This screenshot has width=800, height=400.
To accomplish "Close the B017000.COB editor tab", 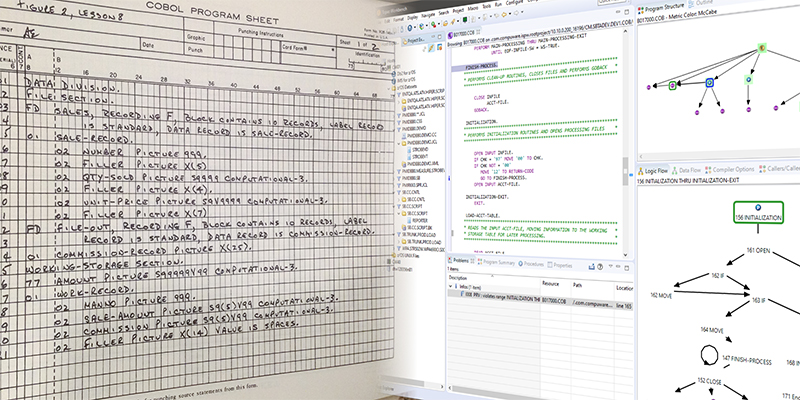I will (x=478, y=32).
